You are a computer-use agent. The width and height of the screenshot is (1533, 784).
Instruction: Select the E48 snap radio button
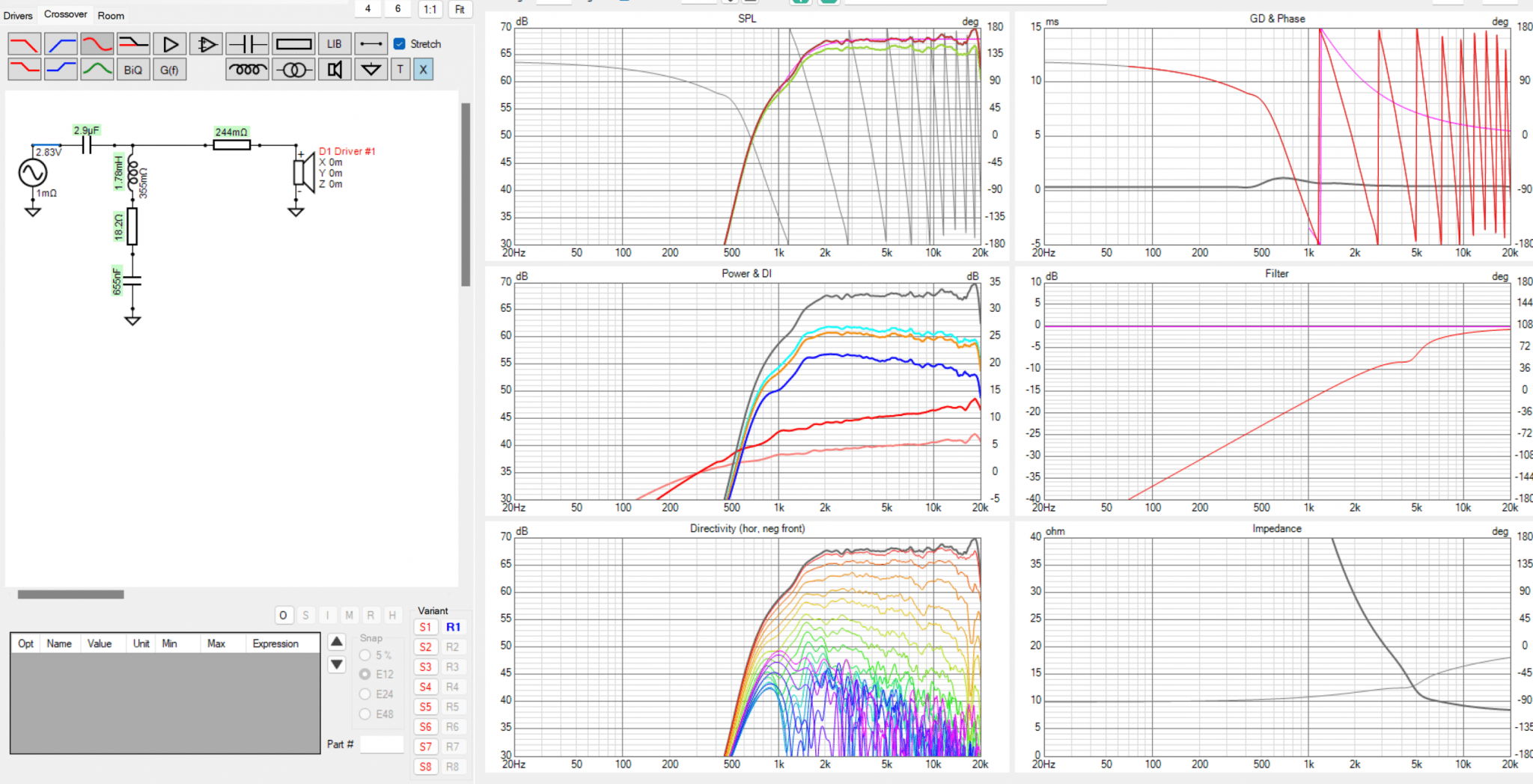pos(365,714)
